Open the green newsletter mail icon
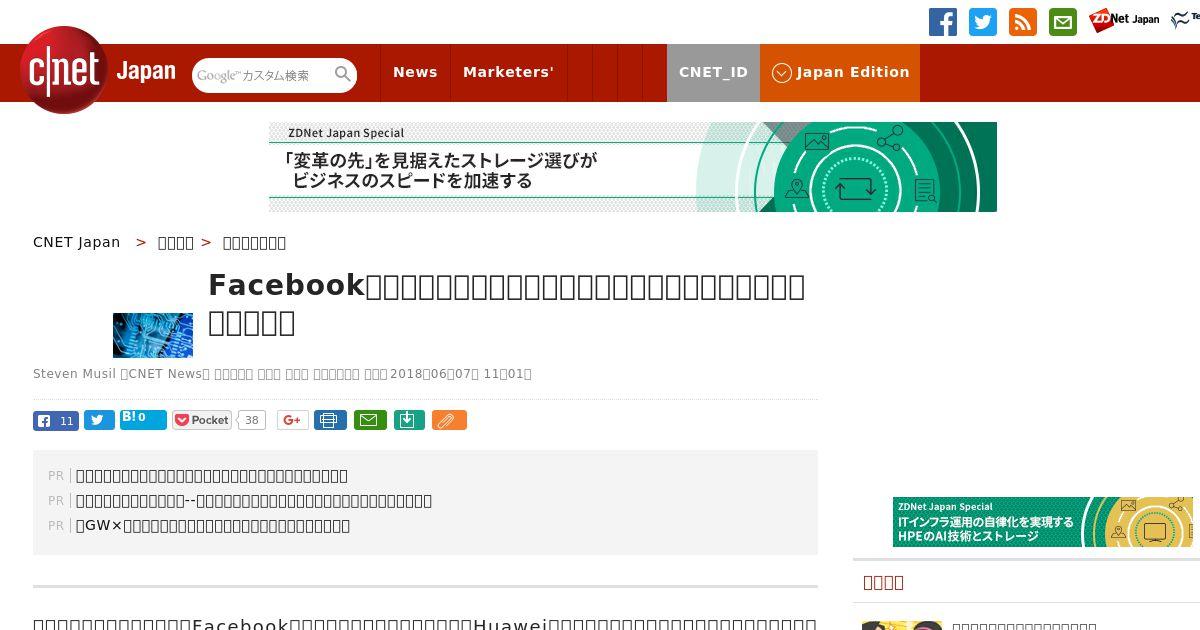The width and height of the screenshot is (1200, 630). (x=1063, y=22)
